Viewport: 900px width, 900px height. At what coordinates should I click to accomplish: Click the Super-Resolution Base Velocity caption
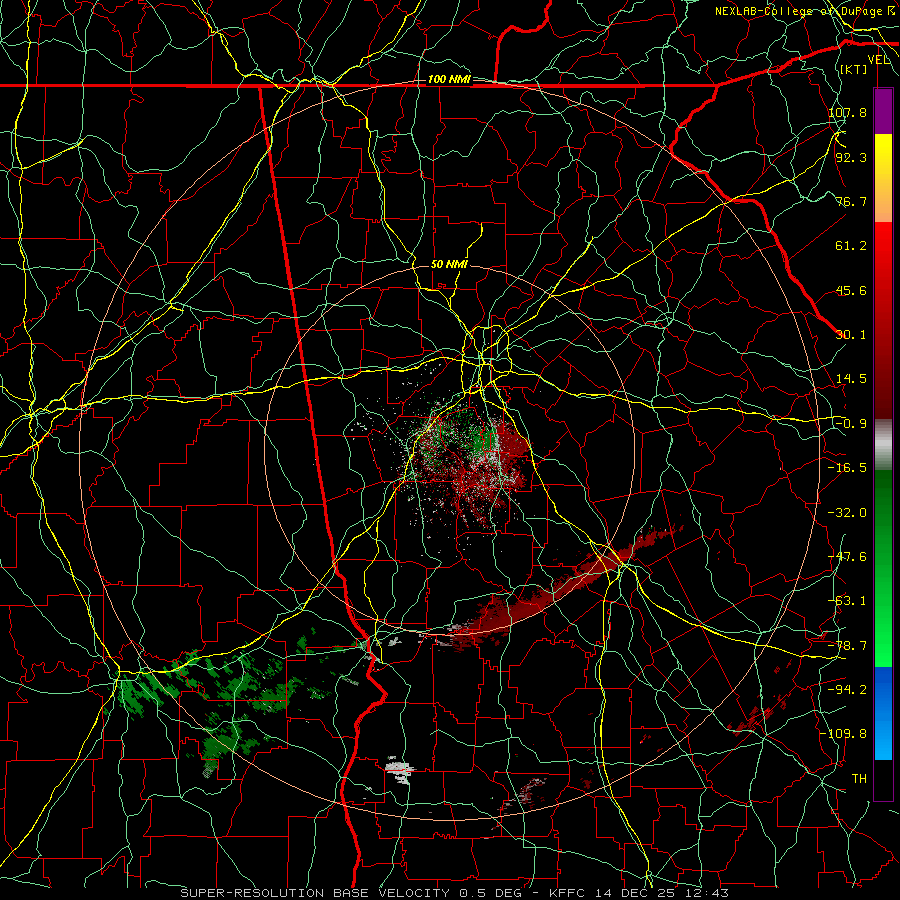click(454, 893)
